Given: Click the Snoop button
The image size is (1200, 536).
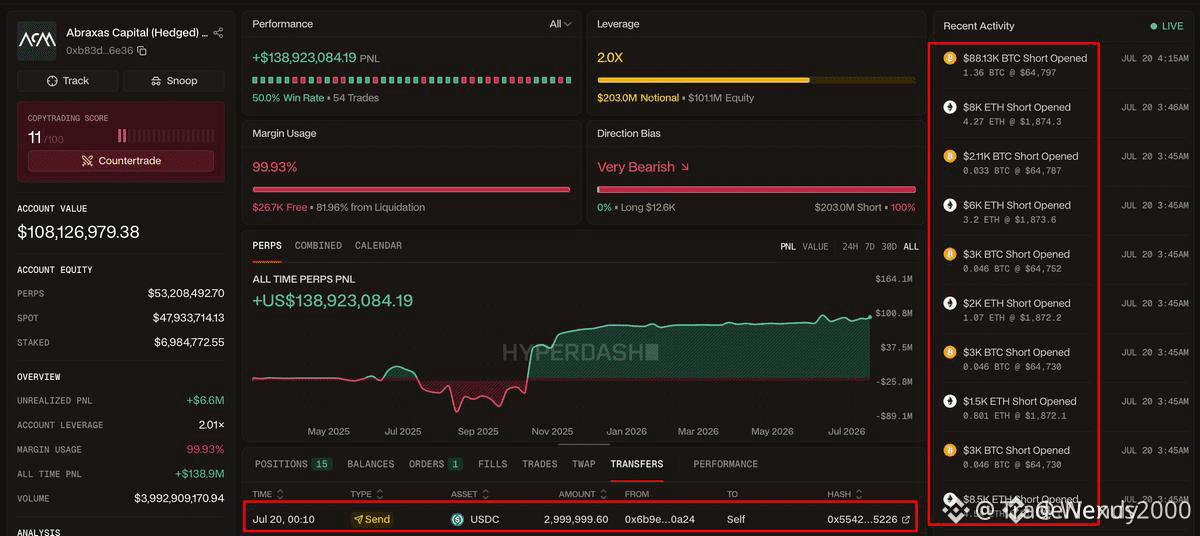Looking at the screenshot, I should coord(174,81).
